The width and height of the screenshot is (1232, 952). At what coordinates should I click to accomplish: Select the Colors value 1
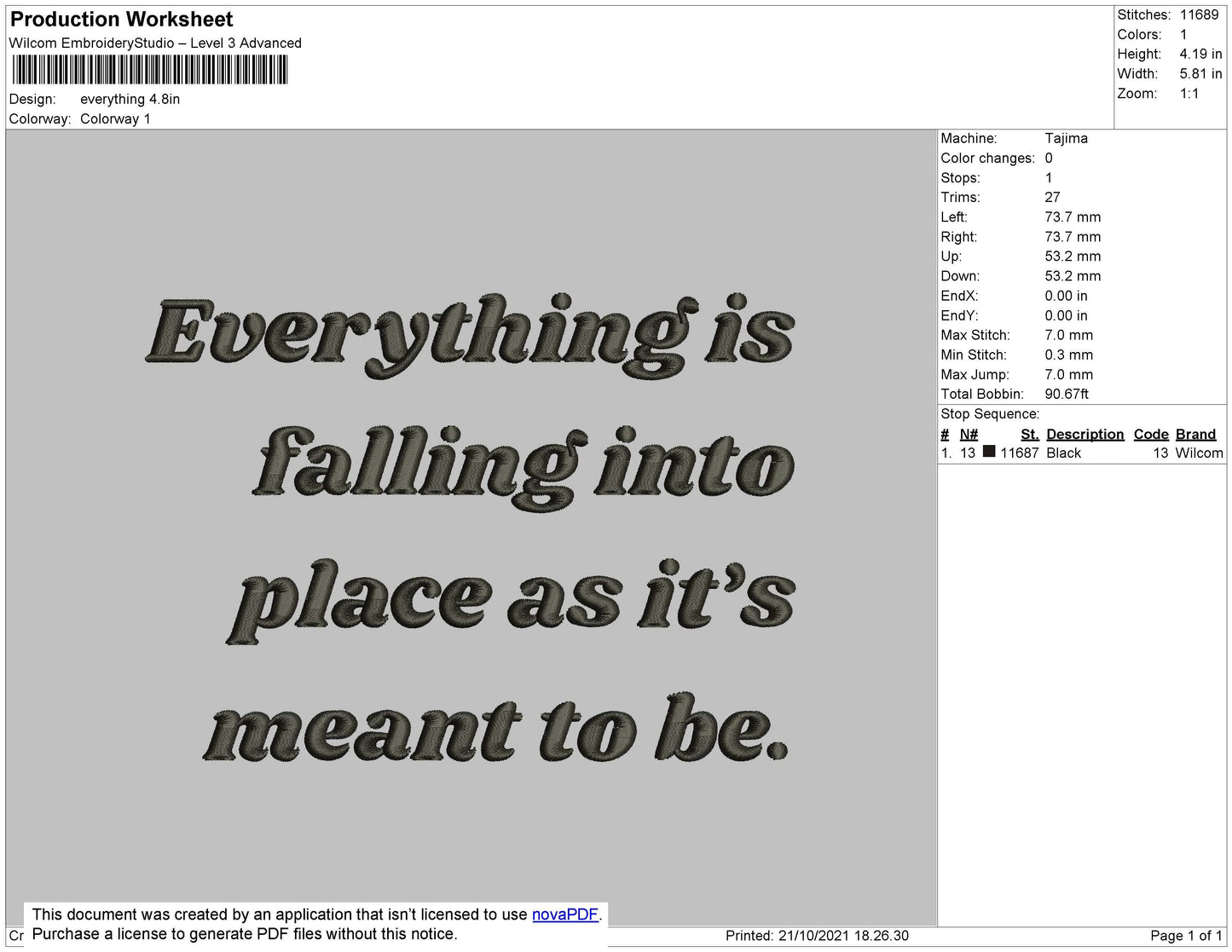(1183, 34)
